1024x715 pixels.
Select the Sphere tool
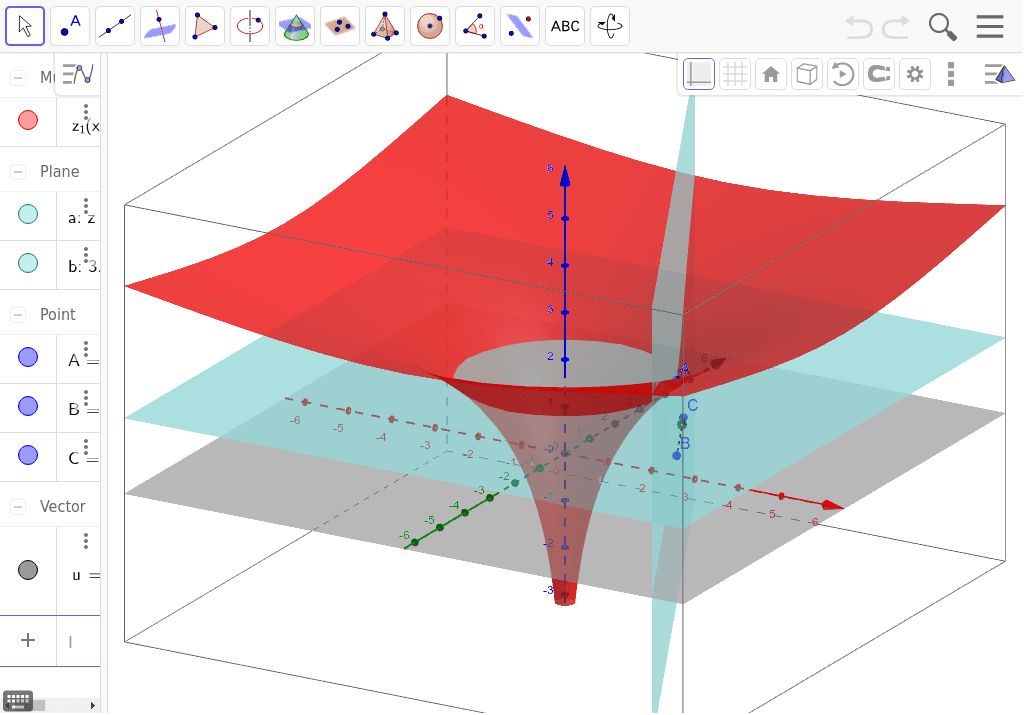tap(430, 26)
